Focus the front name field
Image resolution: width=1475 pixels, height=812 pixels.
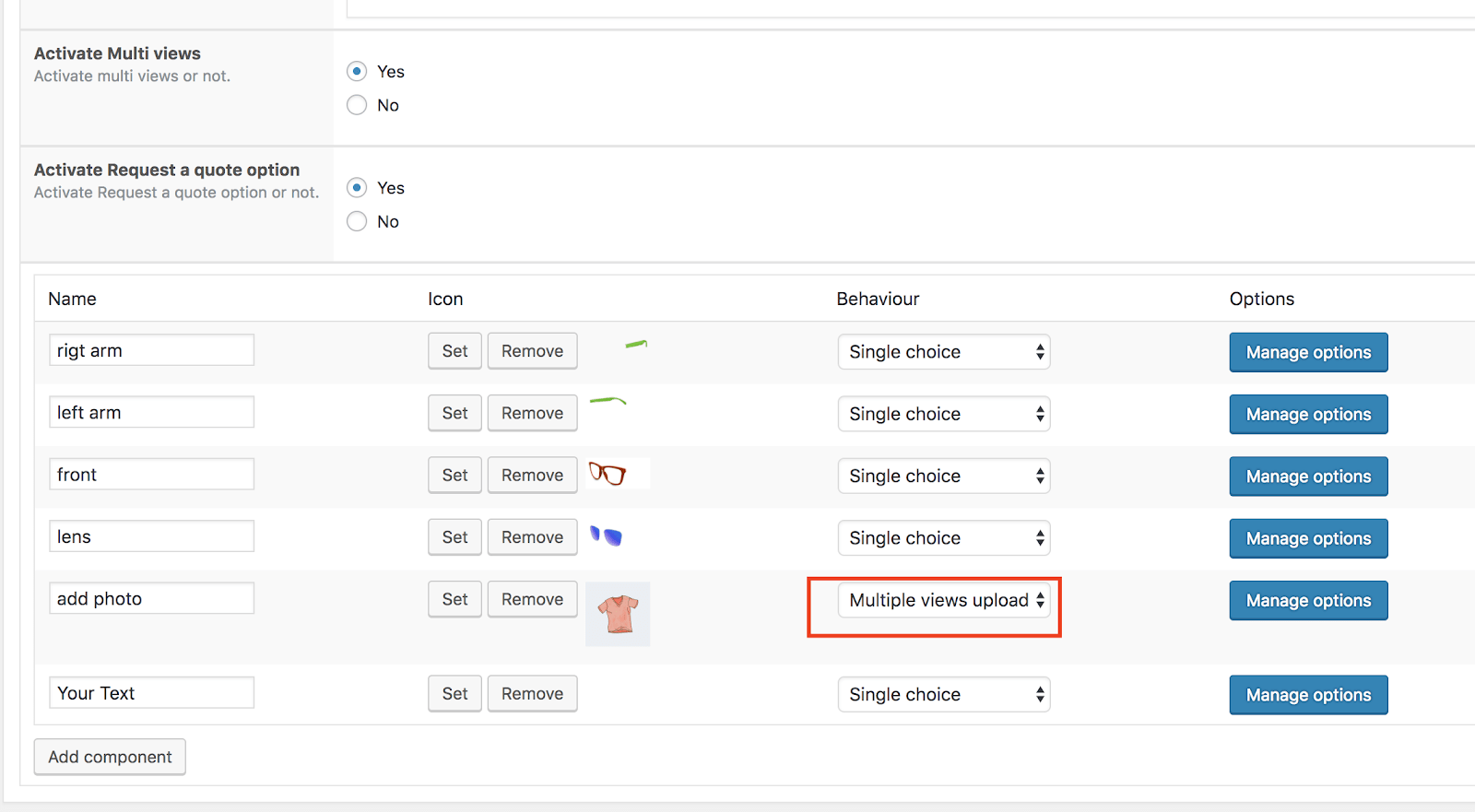[x=151, y=474]
